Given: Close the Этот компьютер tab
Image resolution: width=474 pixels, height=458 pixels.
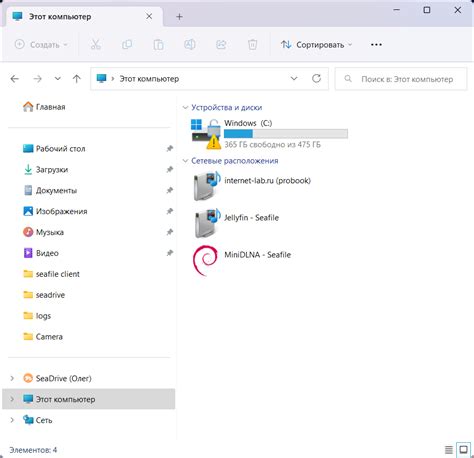Looking at the screenshot, I should [x=149, y=16].
